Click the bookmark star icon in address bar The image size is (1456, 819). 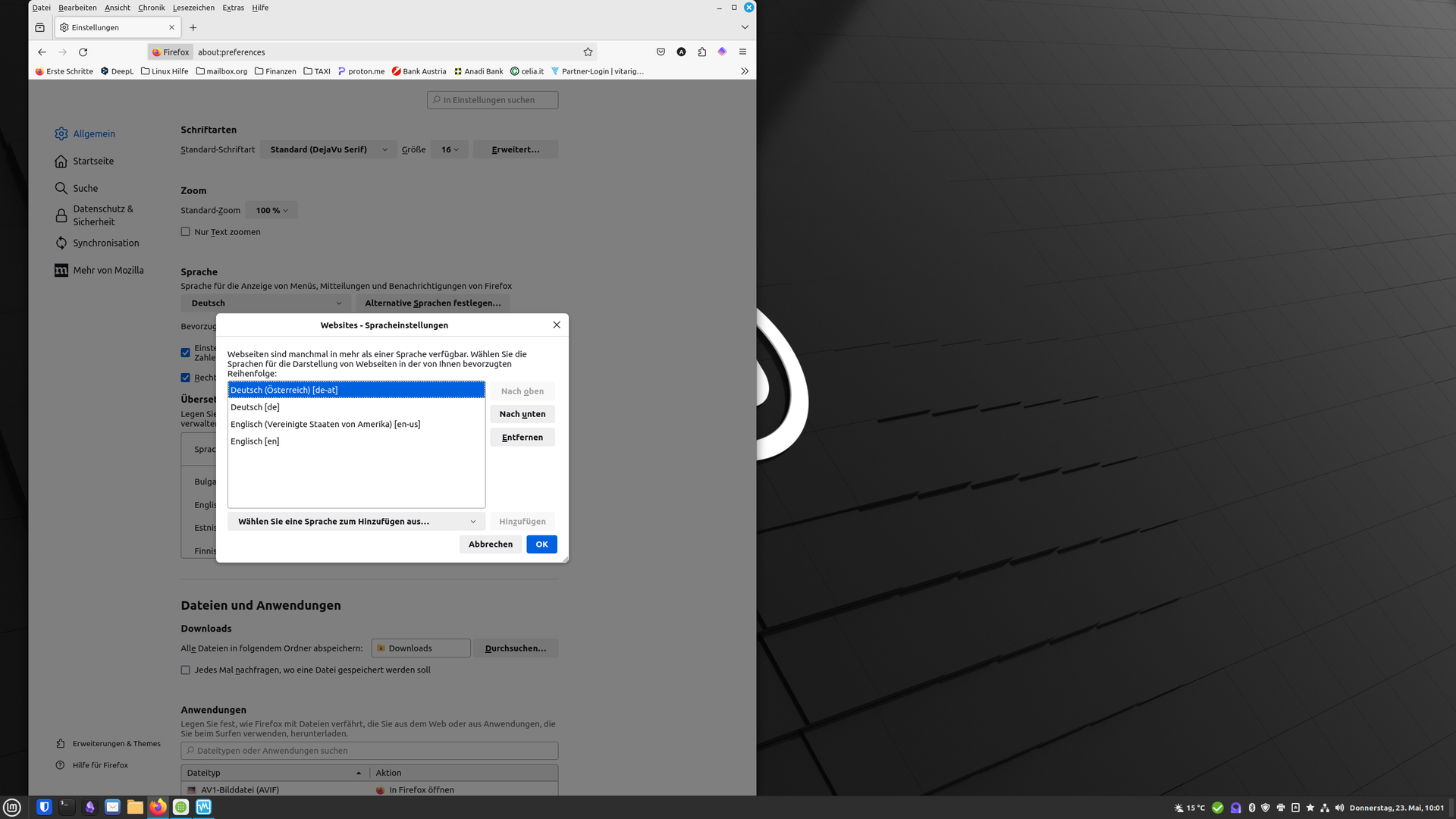coord(588,52)
